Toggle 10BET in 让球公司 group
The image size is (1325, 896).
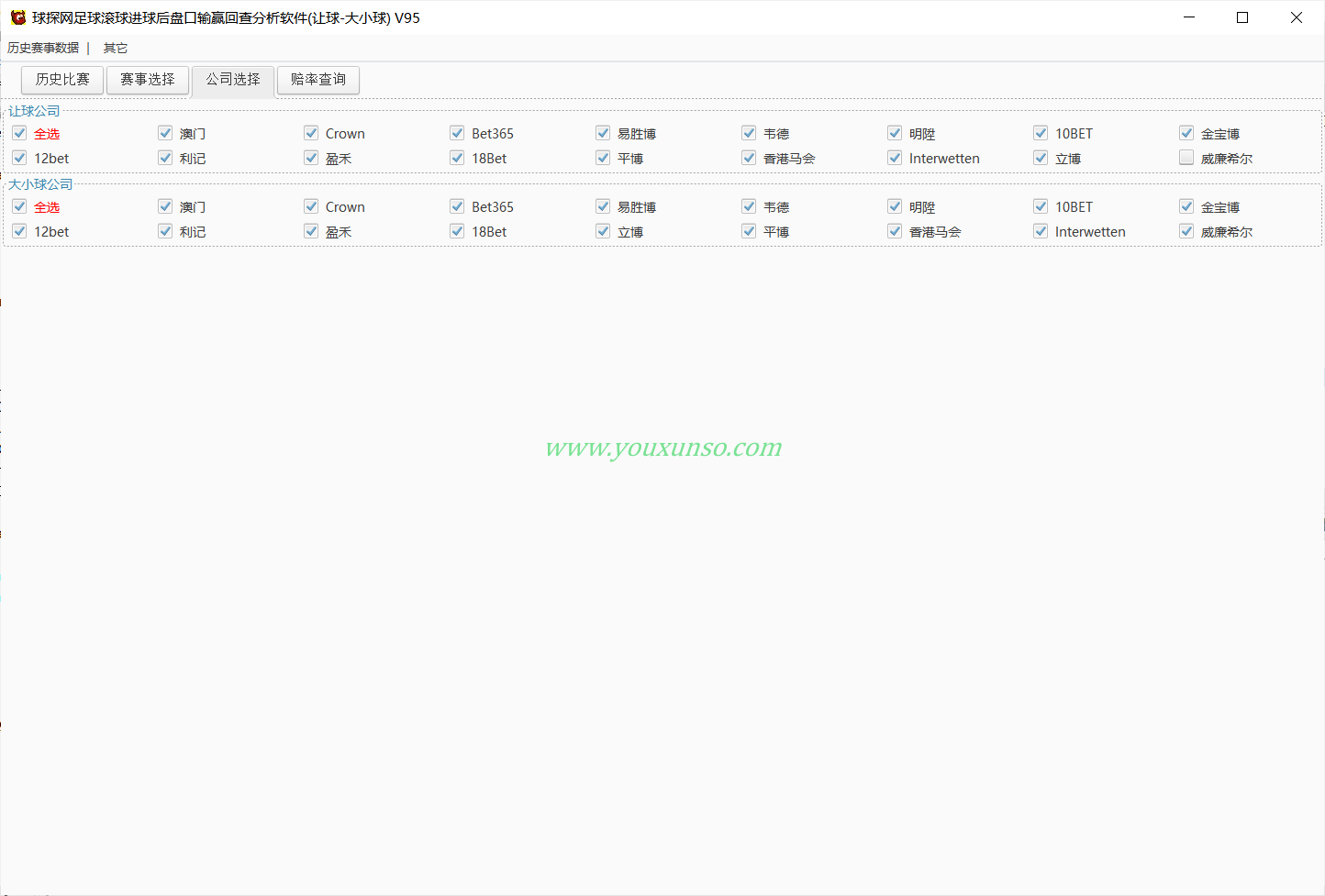(x=1041, y=133)
